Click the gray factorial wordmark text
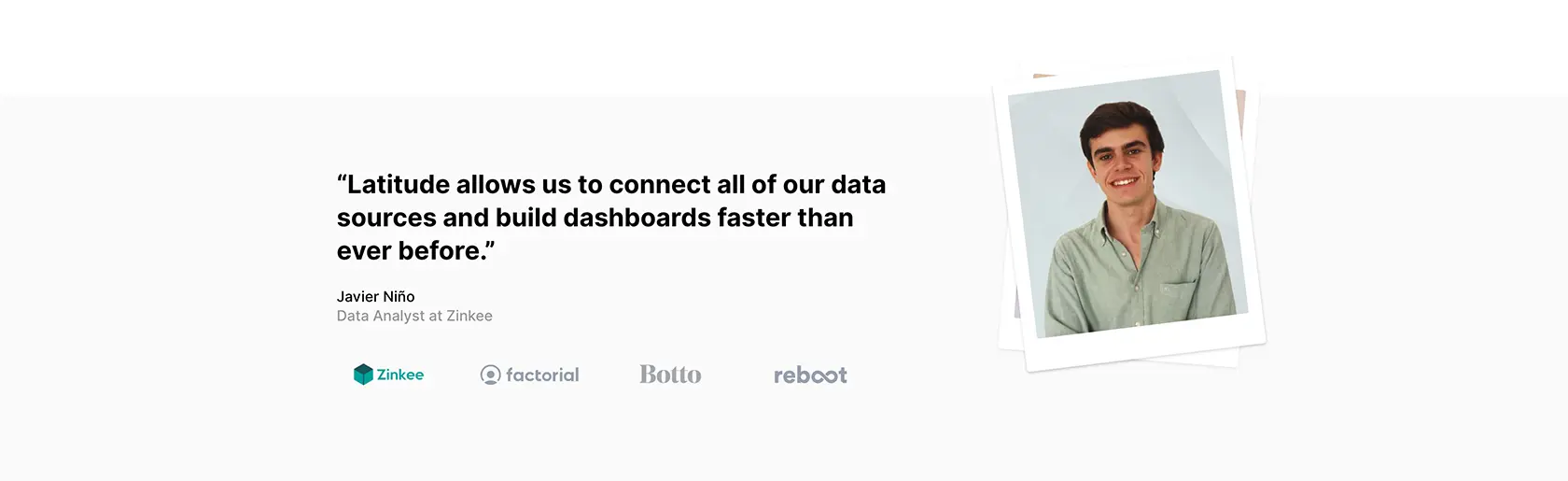The height and width of the screenshot is (481, 1568). coord(542,375)
